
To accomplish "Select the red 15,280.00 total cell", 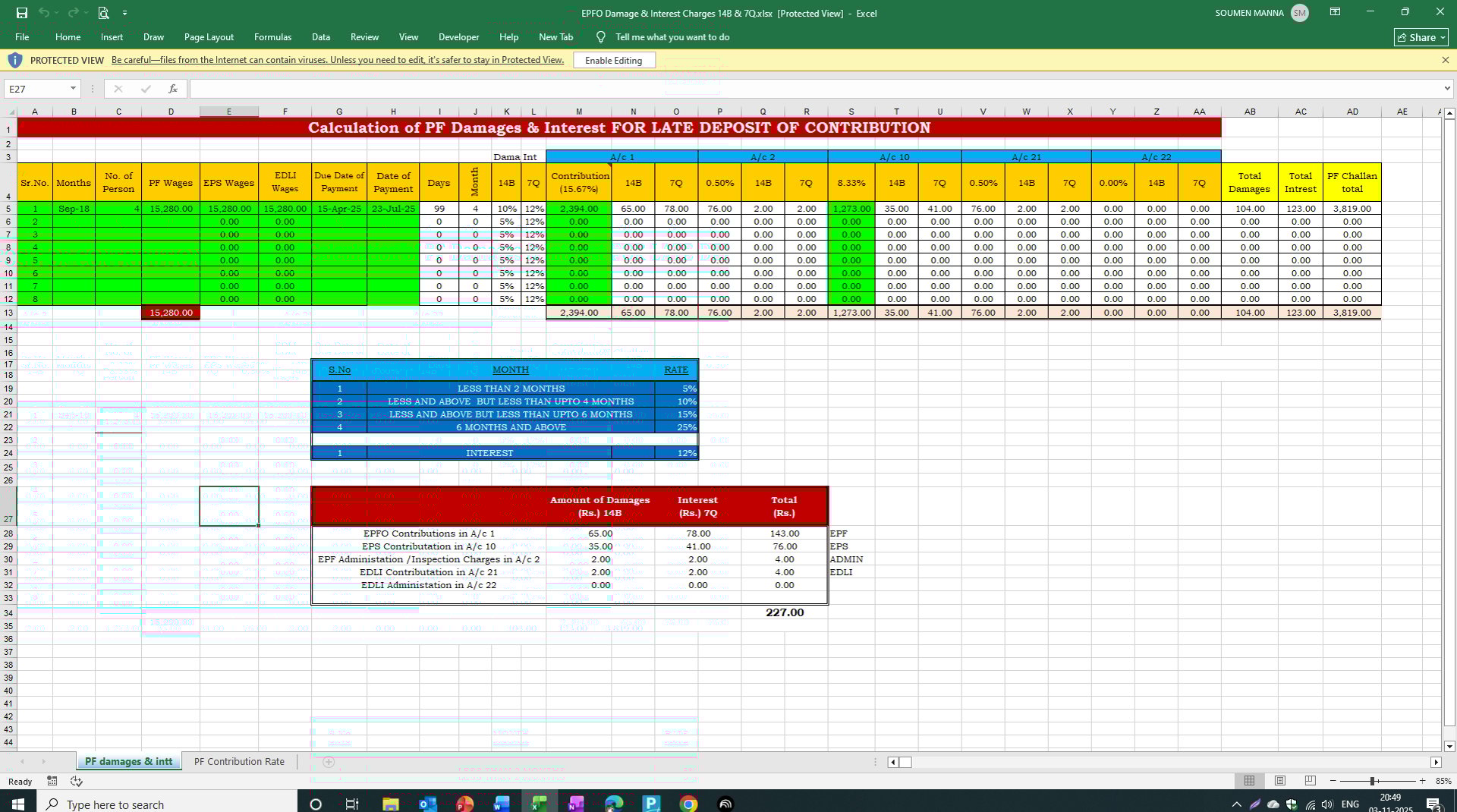I will pyautogui.click(x=171, y=313).
